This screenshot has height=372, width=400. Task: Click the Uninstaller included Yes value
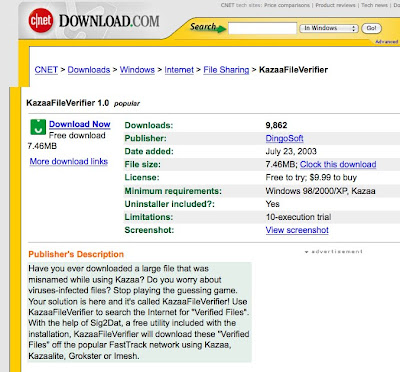click(x=272, y=204)
